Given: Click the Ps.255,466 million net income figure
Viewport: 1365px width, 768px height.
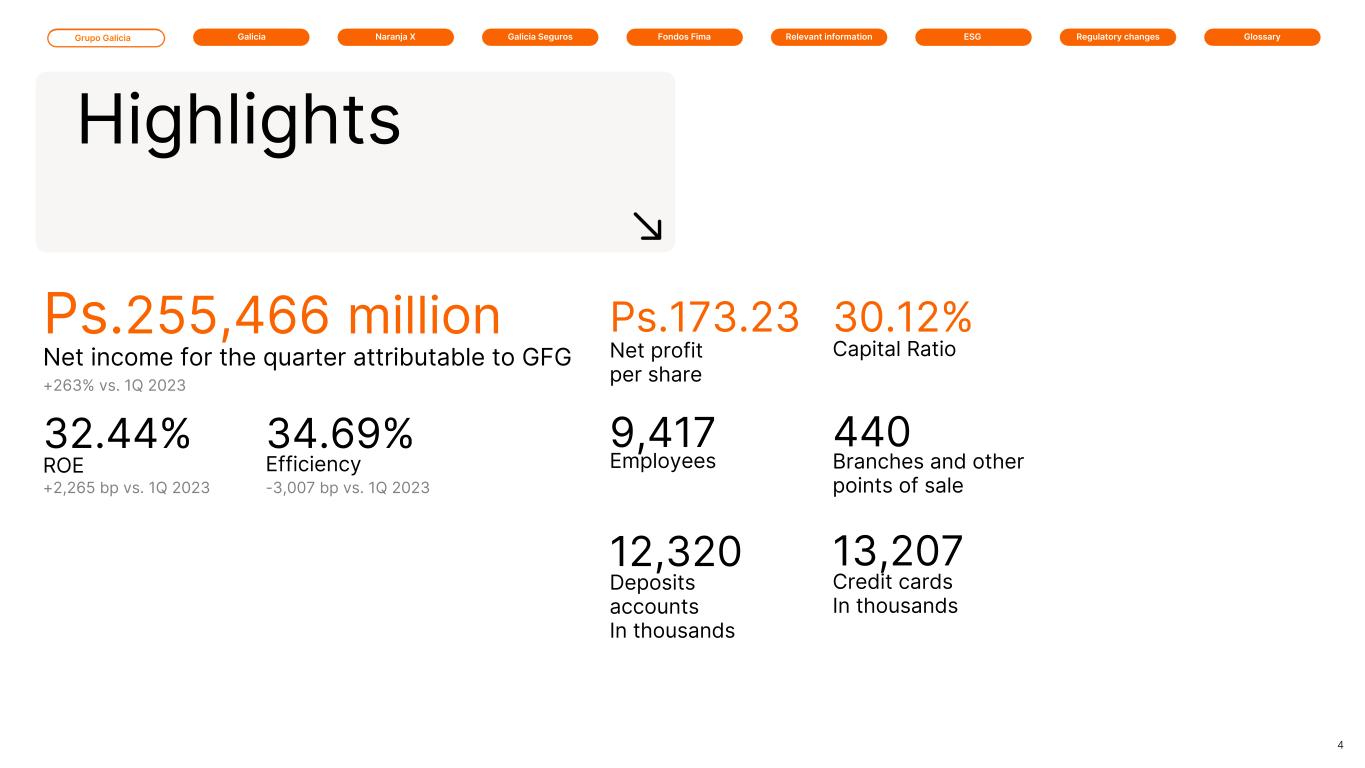Looking at the screenshot, I should [x=272, y=316].
